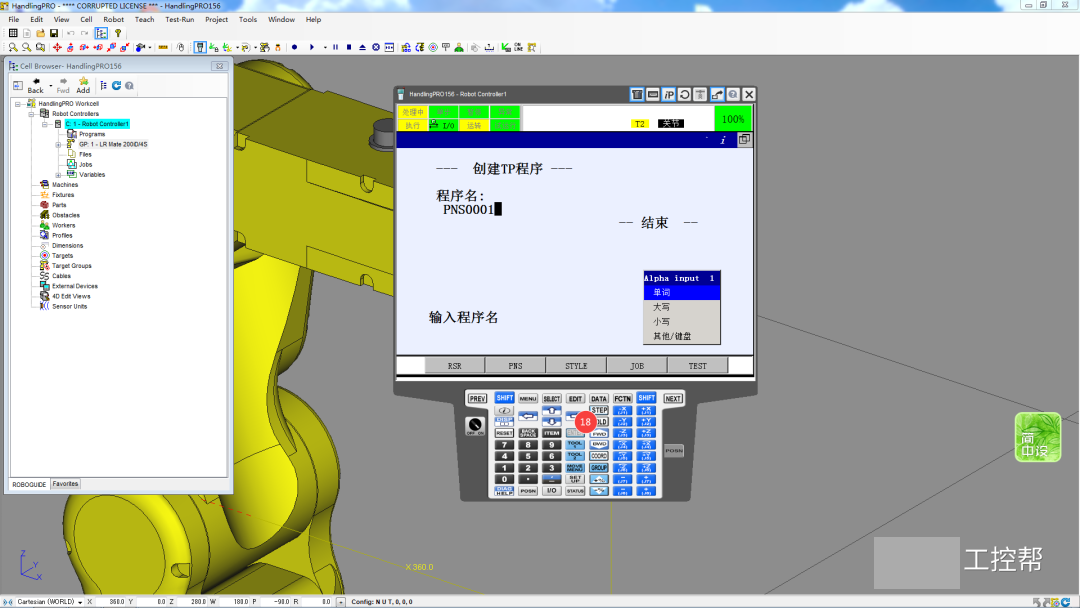
Task: Click the red Pan view arrows icon
Action: point(57,48)
